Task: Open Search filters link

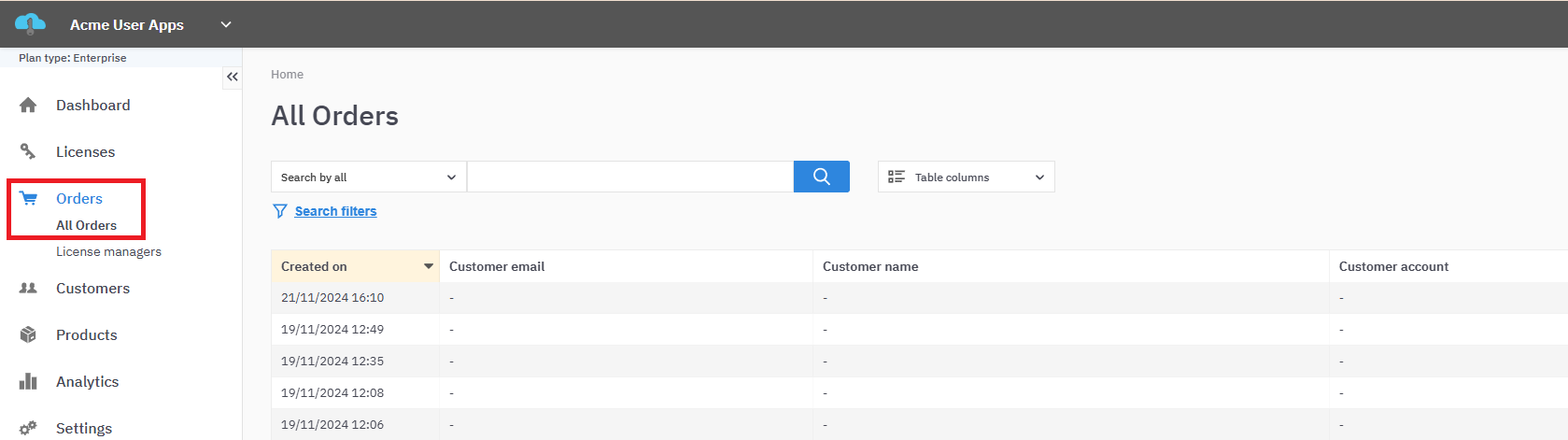Action: tap(335, 211)
